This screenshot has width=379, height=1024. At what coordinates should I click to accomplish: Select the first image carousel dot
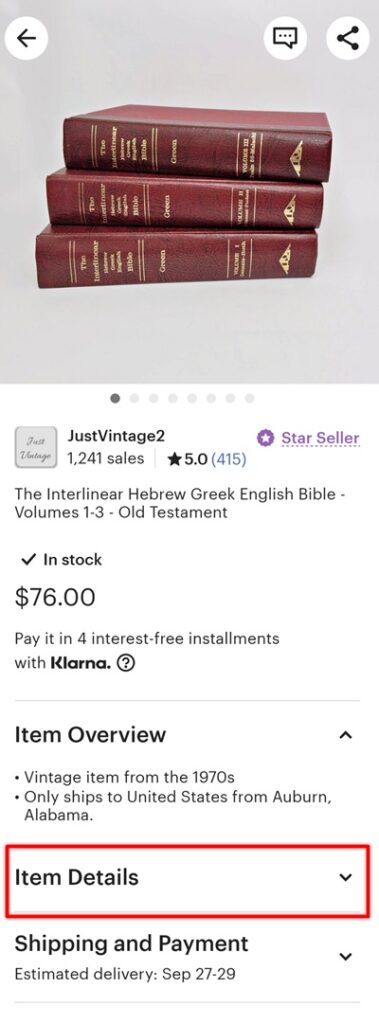coord(116,398)
